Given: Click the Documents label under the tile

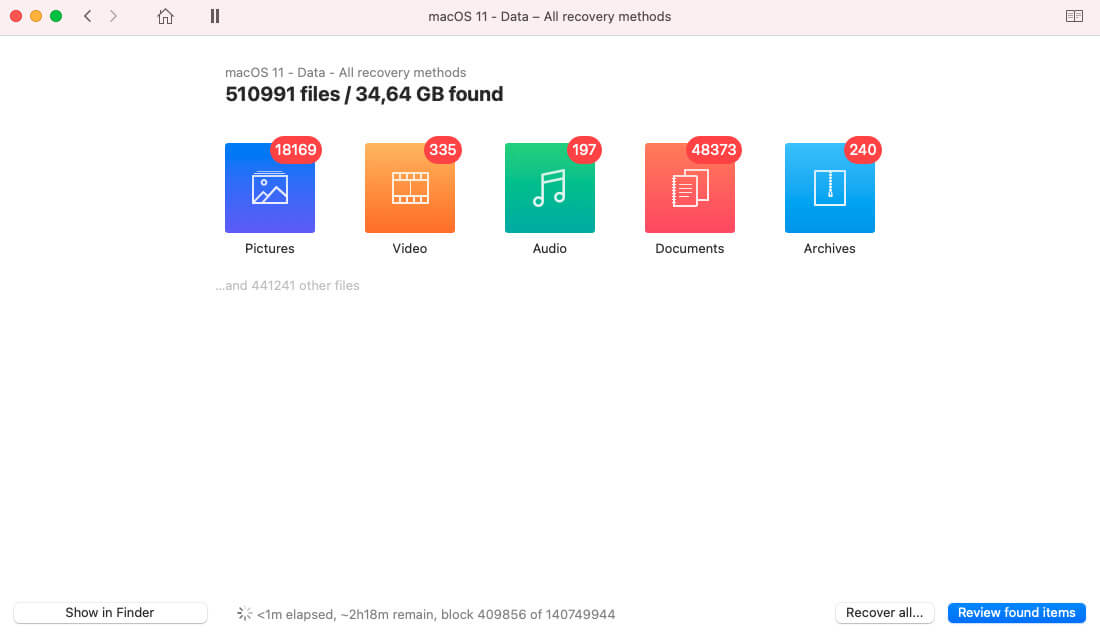Looking at the screenshot, I should 690,248.
